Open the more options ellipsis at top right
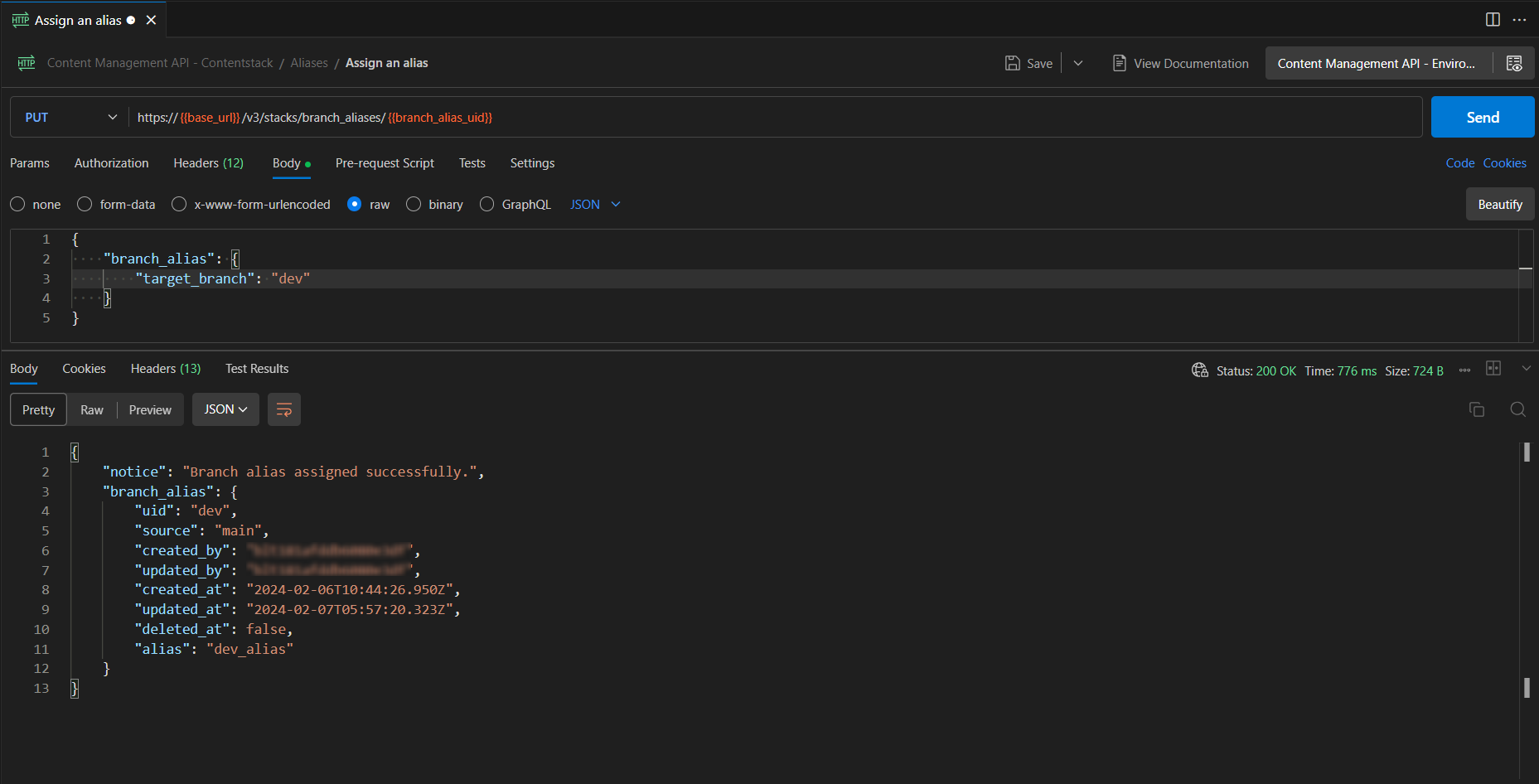The image size is (1539, 784). click(1519, 20)
